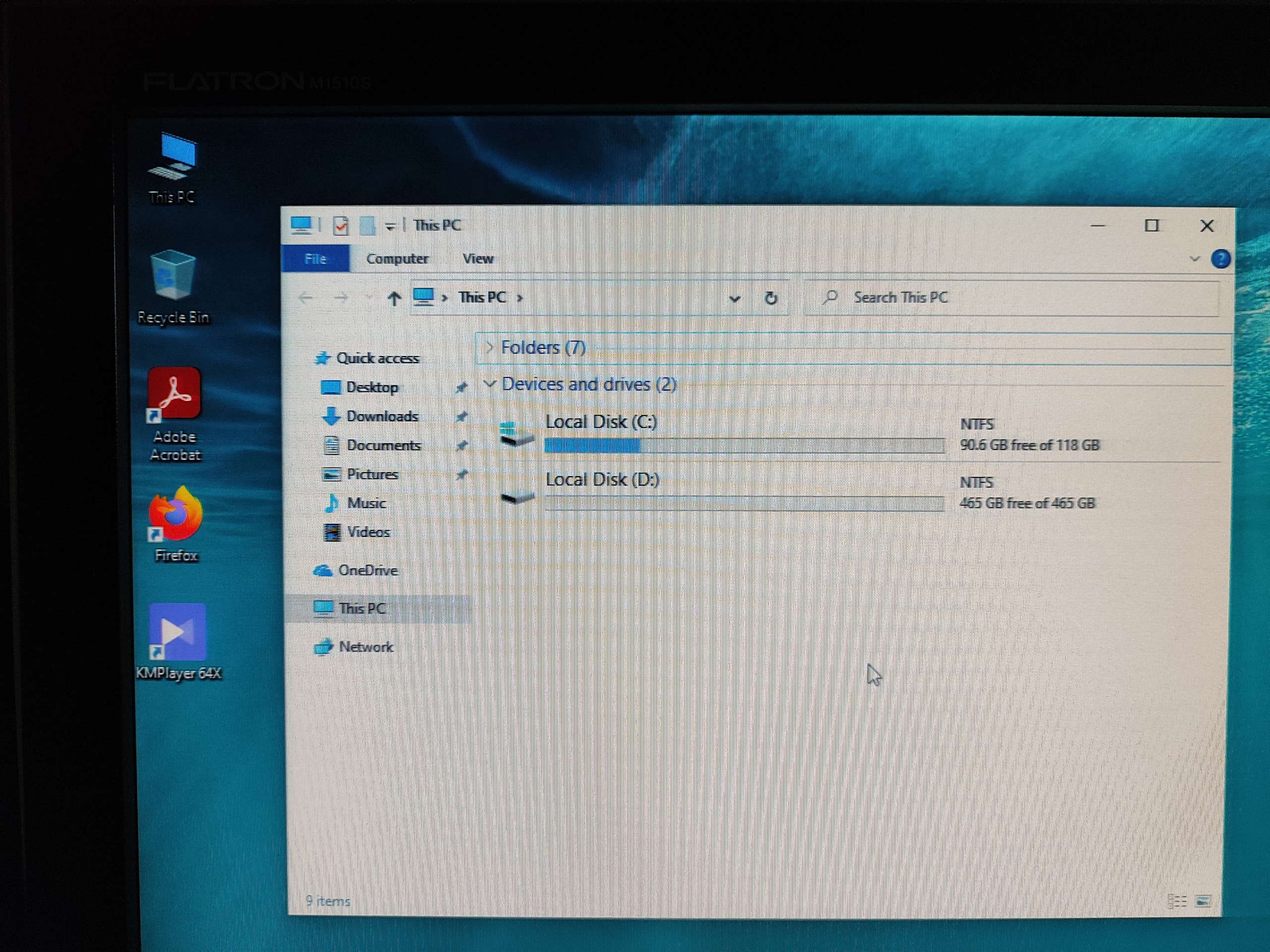Click Local Disk (C:) usage bar

pyautogui.click(x=744, y=445)
